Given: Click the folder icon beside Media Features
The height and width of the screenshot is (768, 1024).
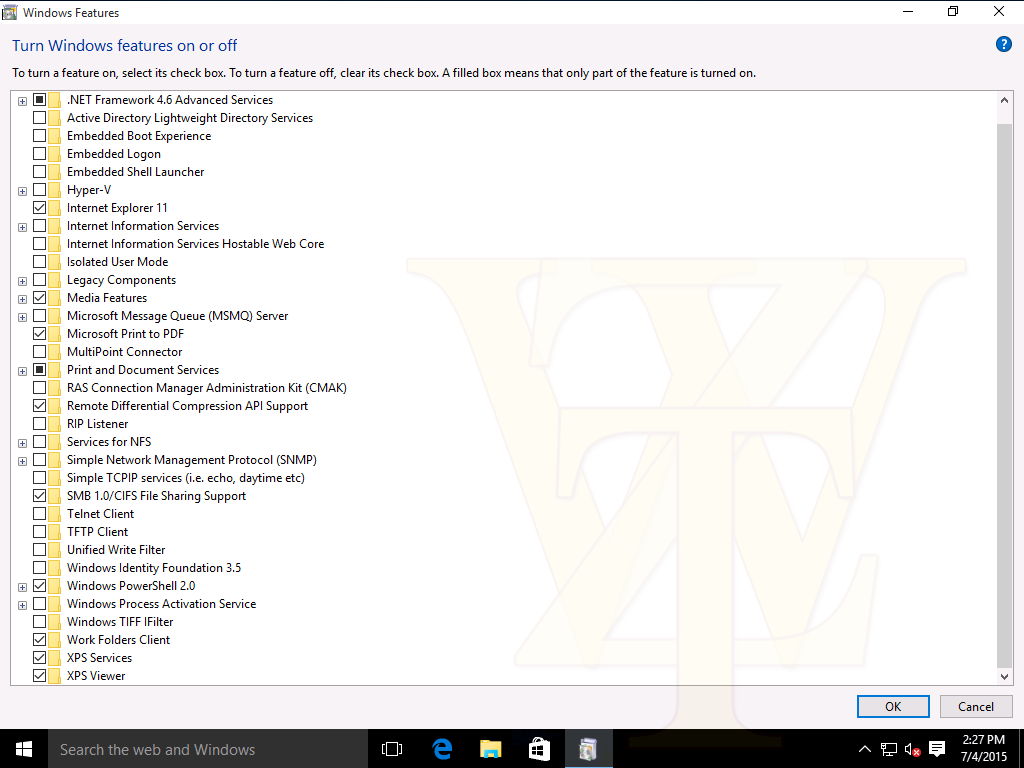Looking at the screenshot, I should tap(54, 298).
